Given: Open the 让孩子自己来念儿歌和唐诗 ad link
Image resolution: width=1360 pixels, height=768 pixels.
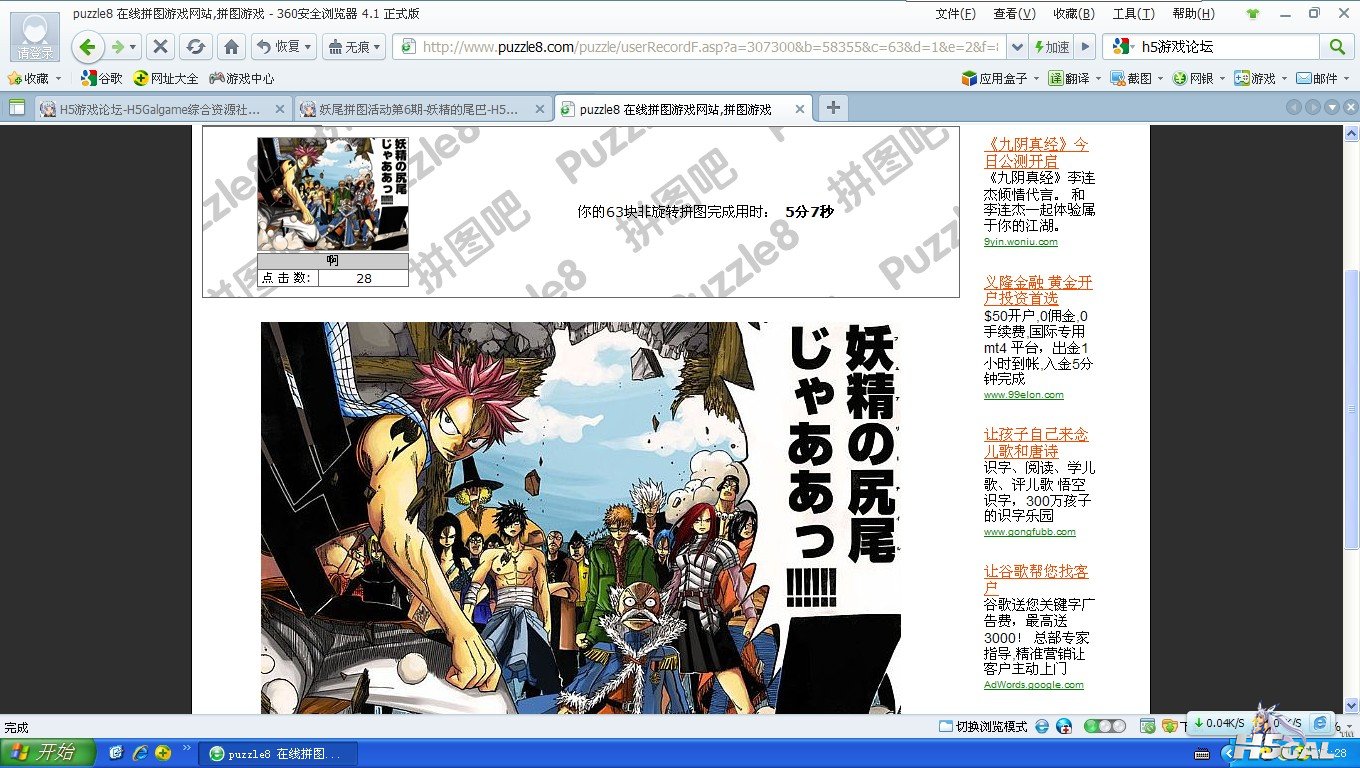Looking at the screenshot, I should 1036,443.
